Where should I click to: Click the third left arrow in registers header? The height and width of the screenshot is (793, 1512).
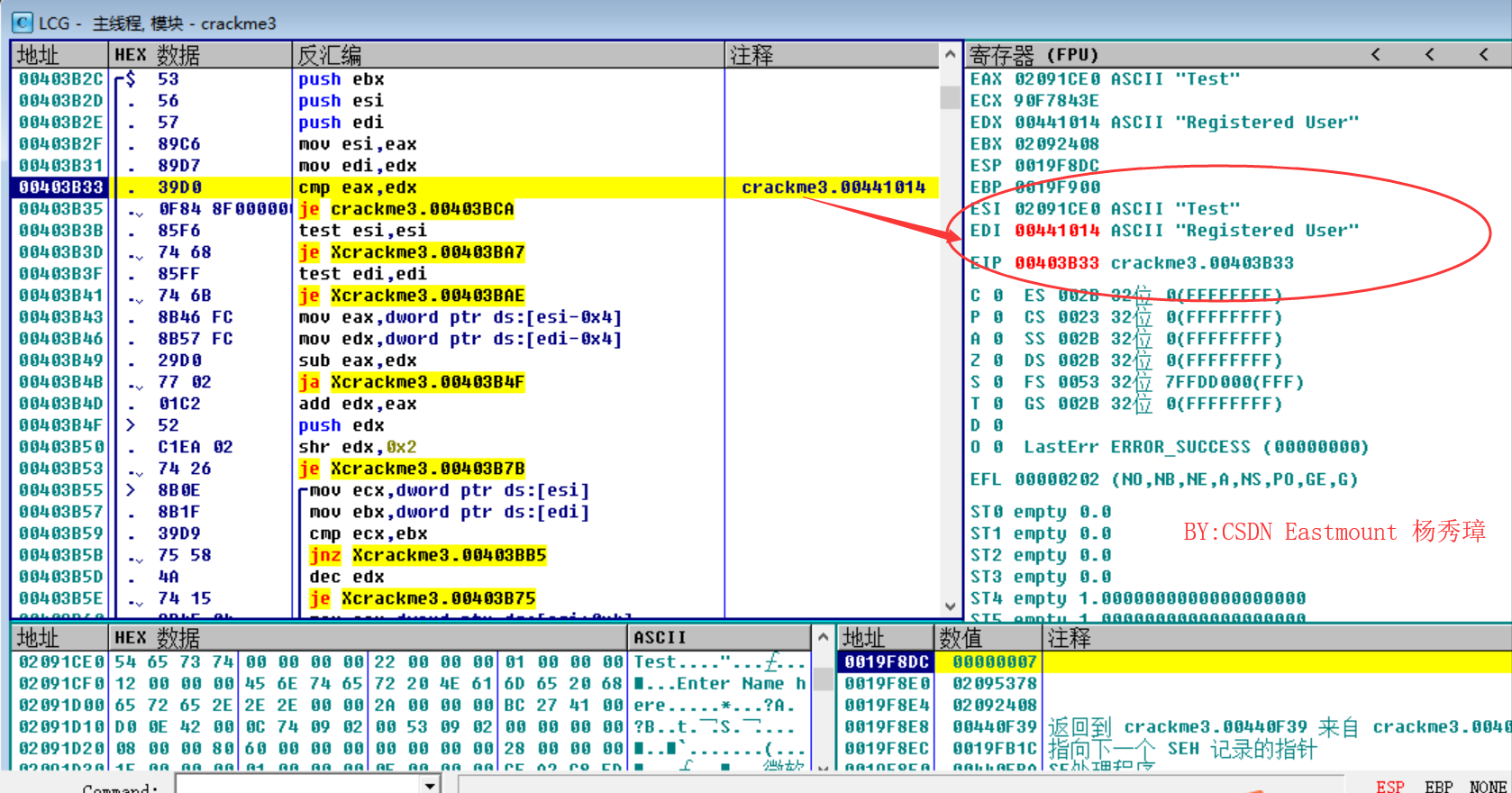1483,55
